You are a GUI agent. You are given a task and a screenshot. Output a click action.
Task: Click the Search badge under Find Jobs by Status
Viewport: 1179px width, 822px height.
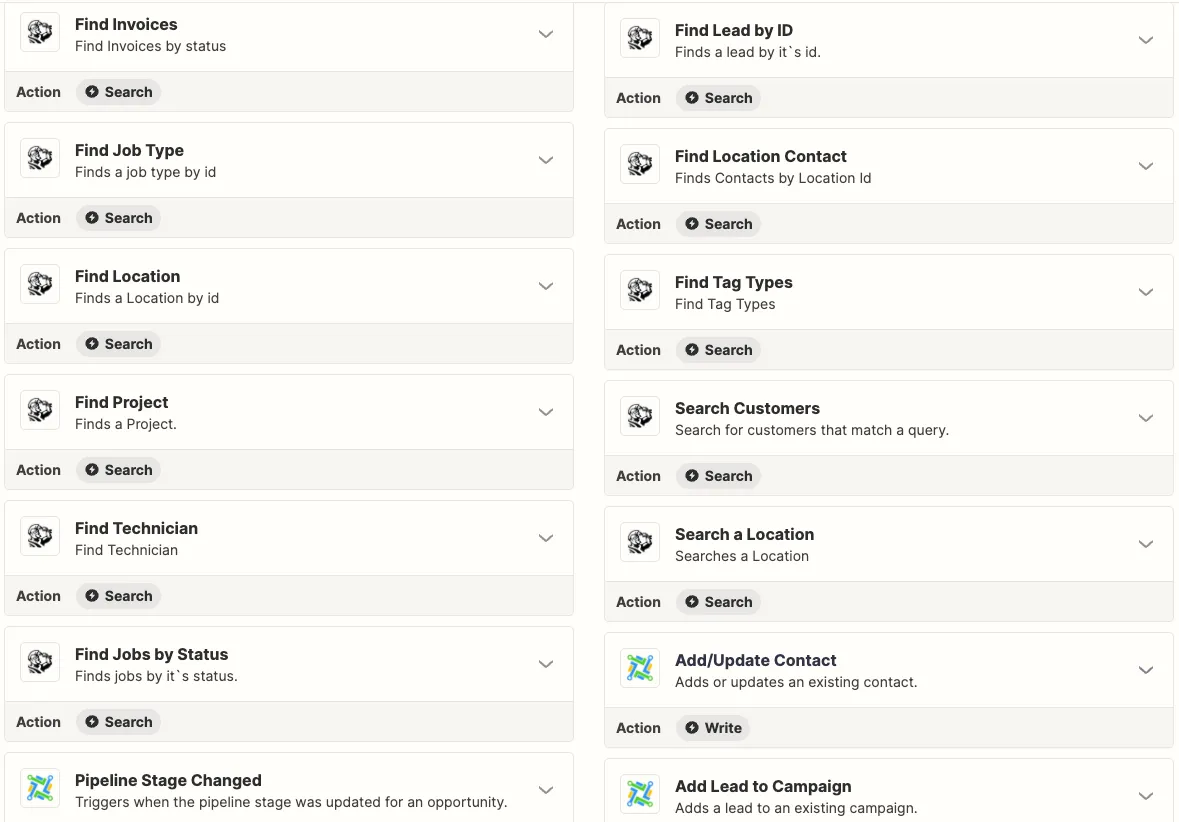(119, 722)
